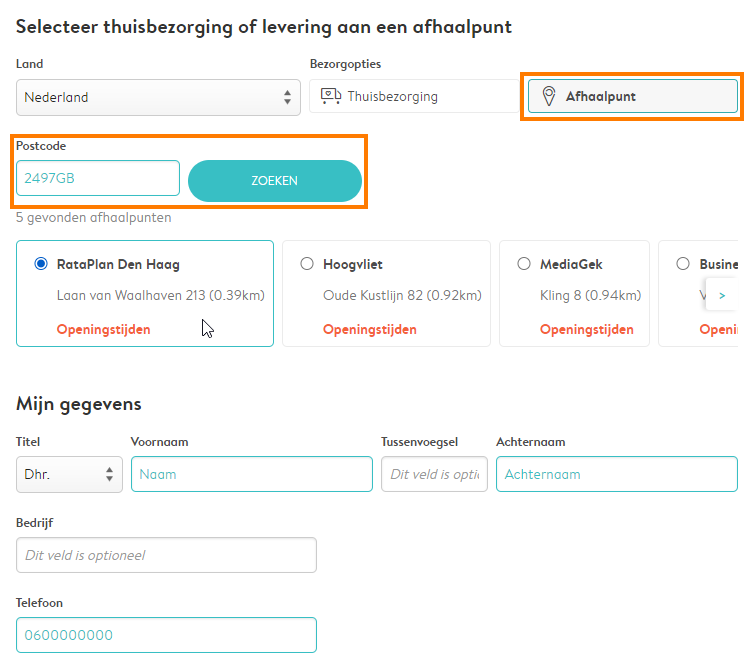Click the next arrow in pickup points list

click(x=722, y=295)
